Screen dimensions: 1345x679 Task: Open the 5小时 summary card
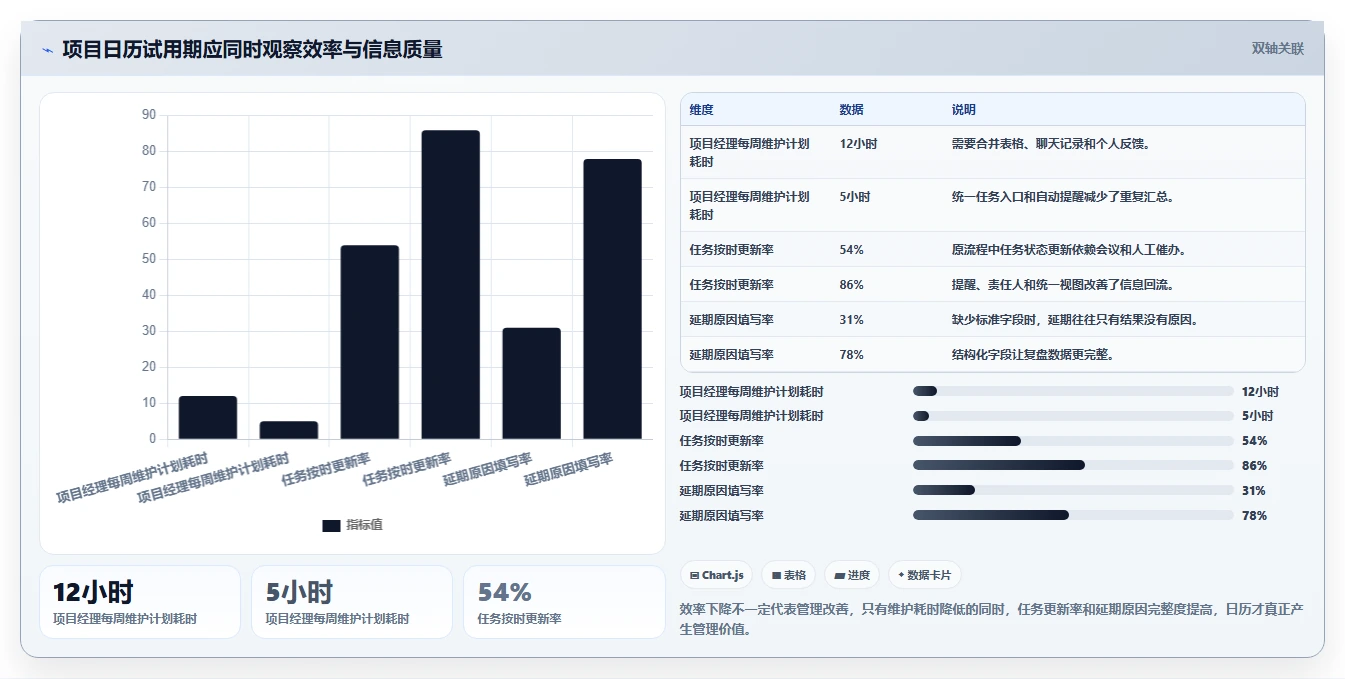(x=352, y=602)
